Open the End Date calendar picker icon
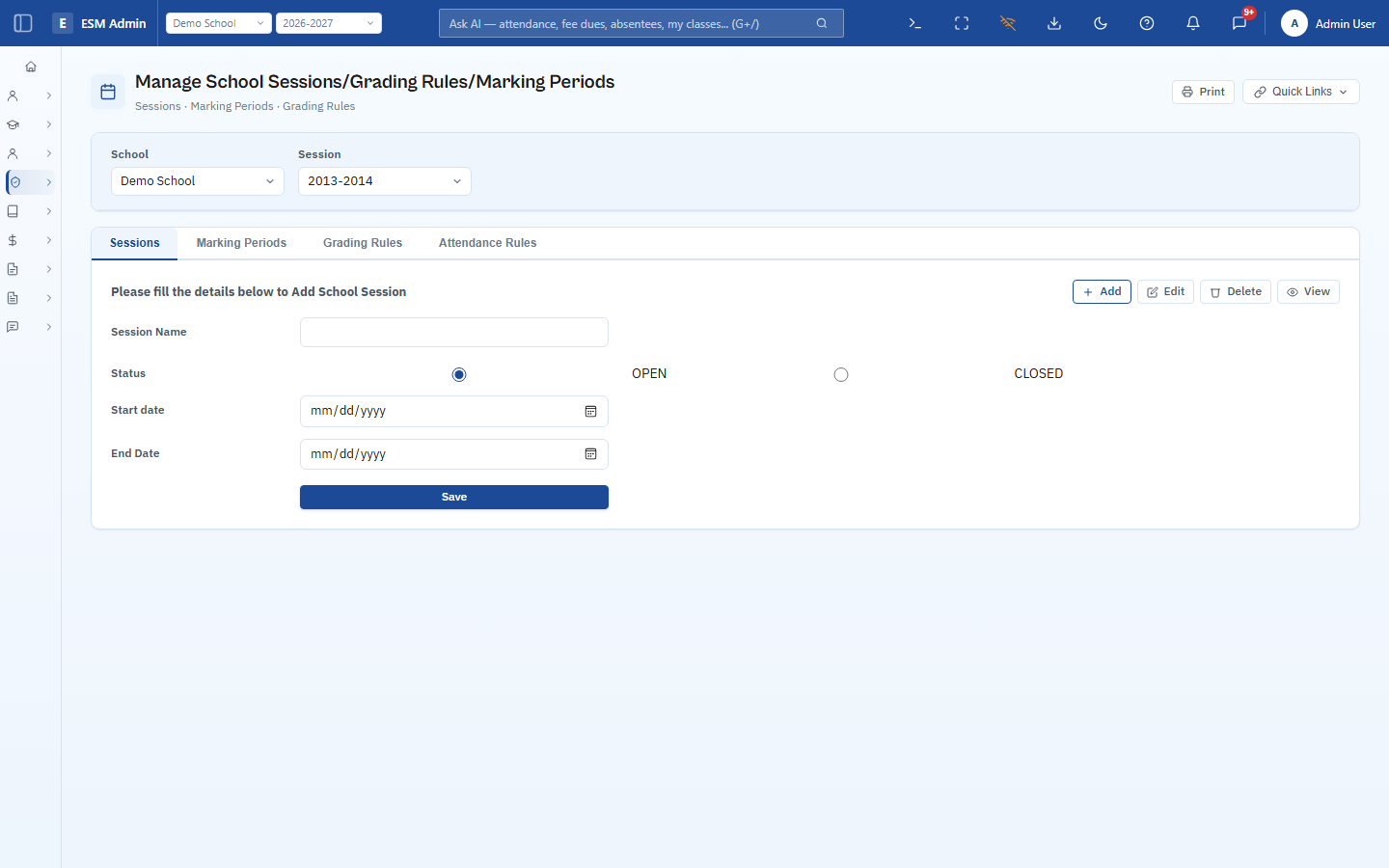Screen dimensions: 1389x868 (590, 454)
